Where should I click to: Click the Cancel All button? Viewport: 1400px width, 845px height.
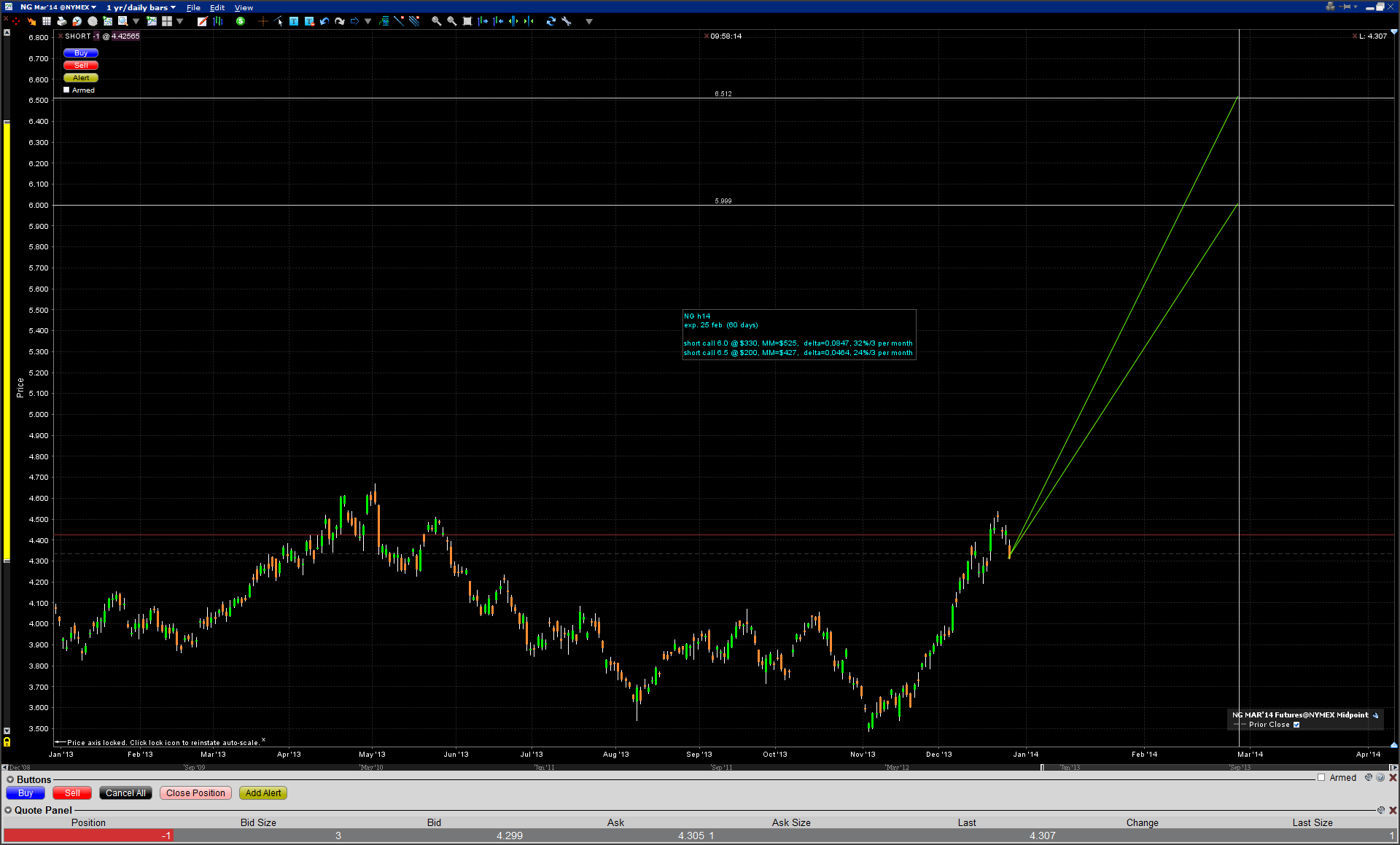point(125,793)
